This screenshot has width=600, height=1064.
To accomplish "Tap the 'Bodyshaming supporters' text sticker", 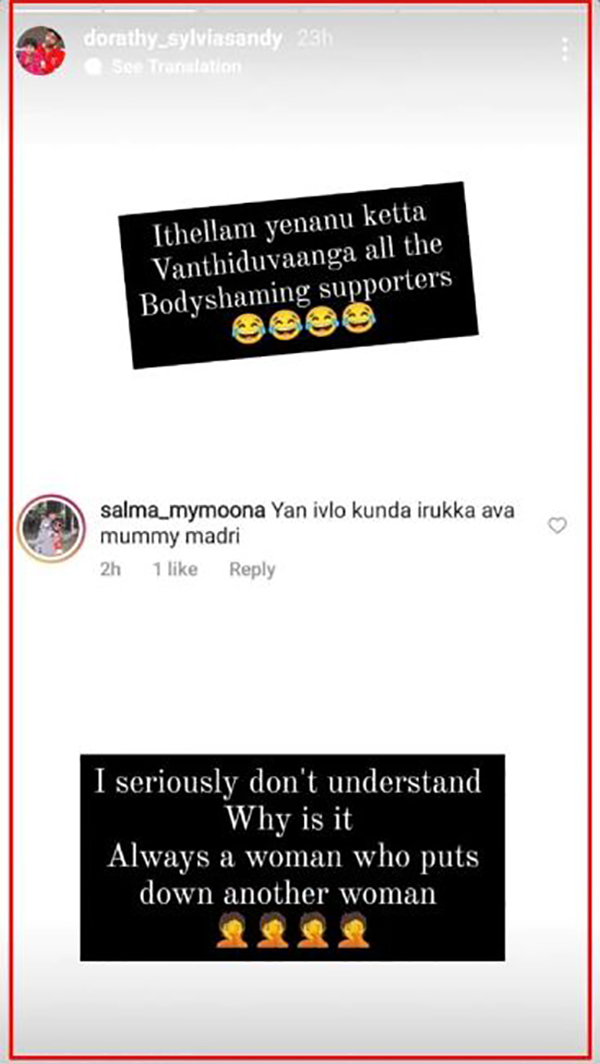I will [x=299, y=275].
